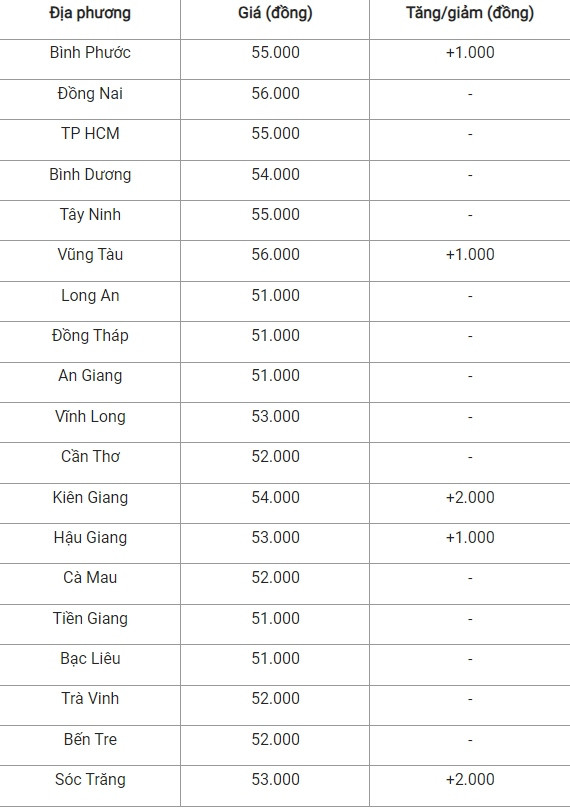
Task: Select the Đồng Tháp cell
Action: tap(90, 336)
